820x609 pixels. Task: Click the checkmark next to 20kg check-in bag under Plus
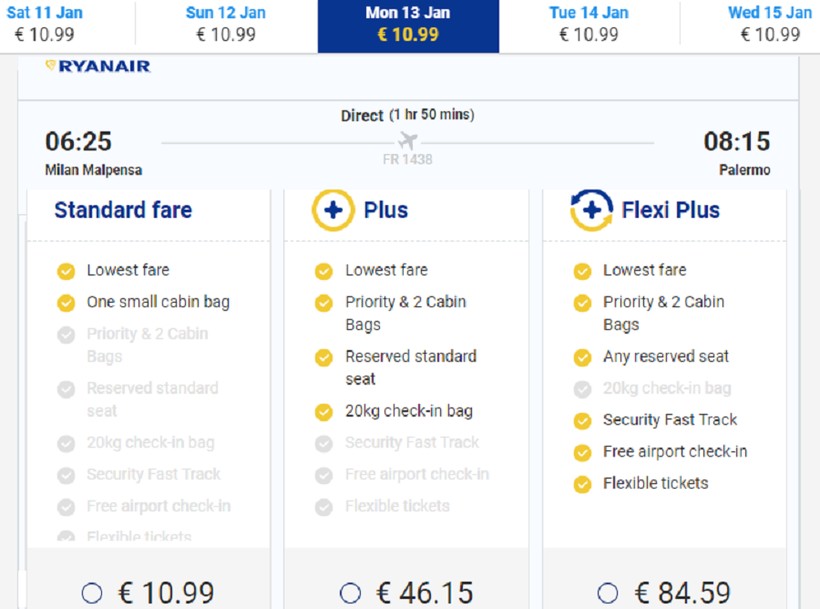pyautogui.click(x=323, y=411)
